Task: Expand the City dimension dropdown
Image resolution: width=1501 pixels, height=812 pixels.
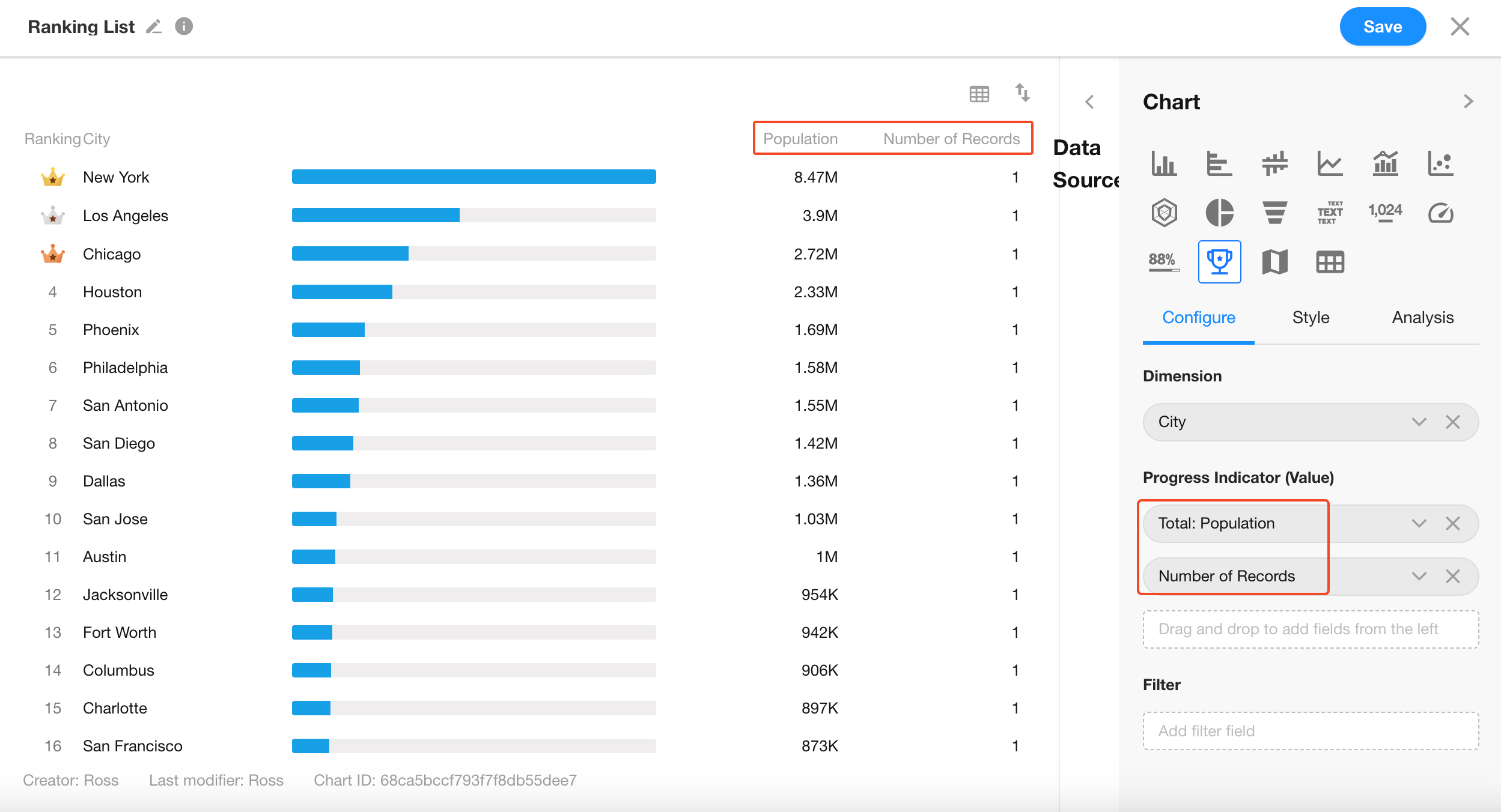Action: click(1419, 422)
